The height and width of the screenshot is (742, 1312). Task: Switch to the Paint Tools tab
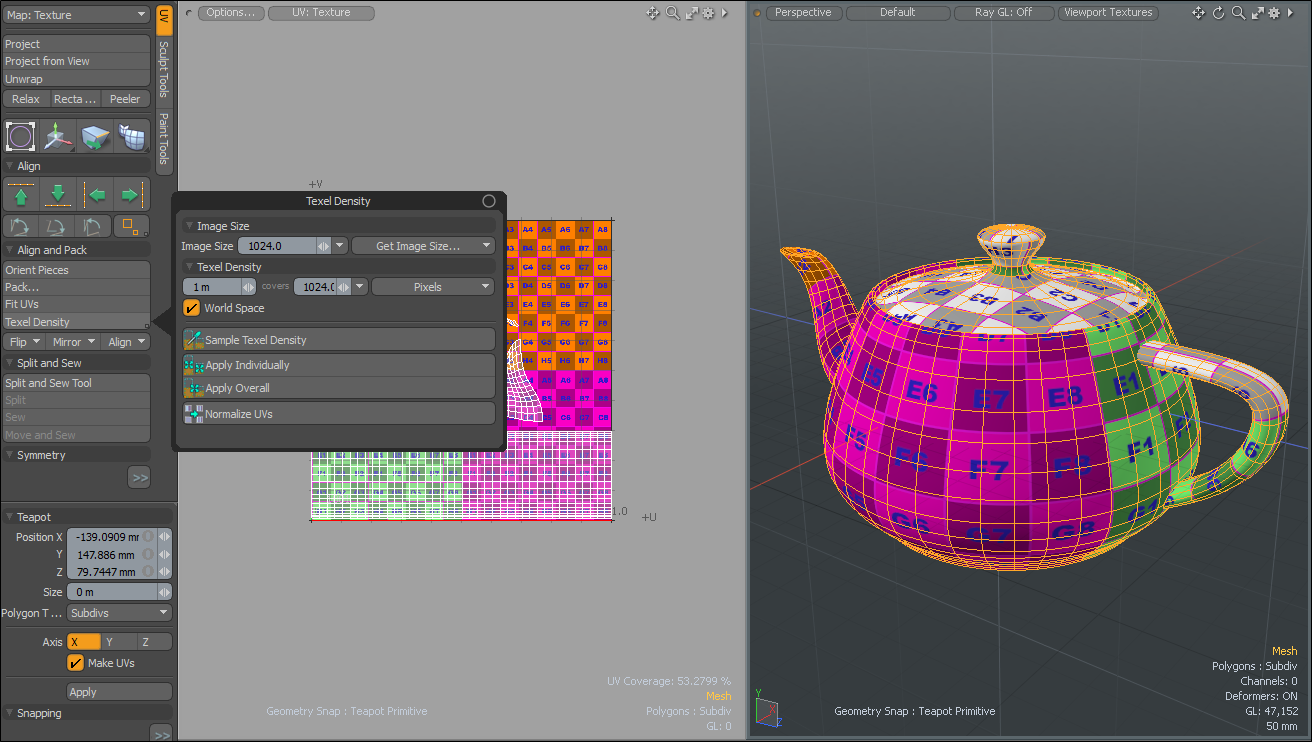[164, 138]
